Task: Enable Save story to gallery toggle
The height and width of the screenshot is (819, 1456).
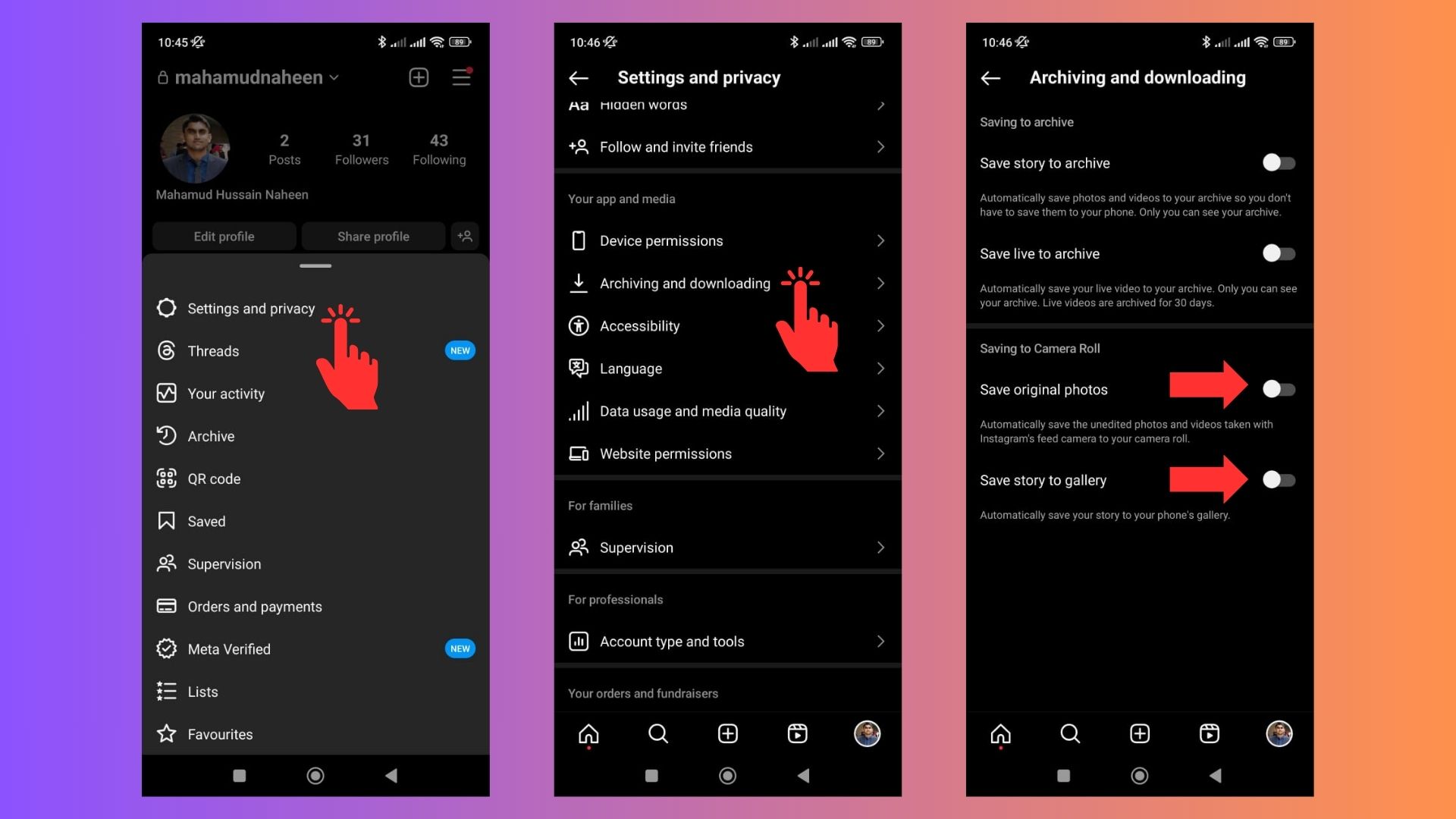Action: tap(1277, 480)
